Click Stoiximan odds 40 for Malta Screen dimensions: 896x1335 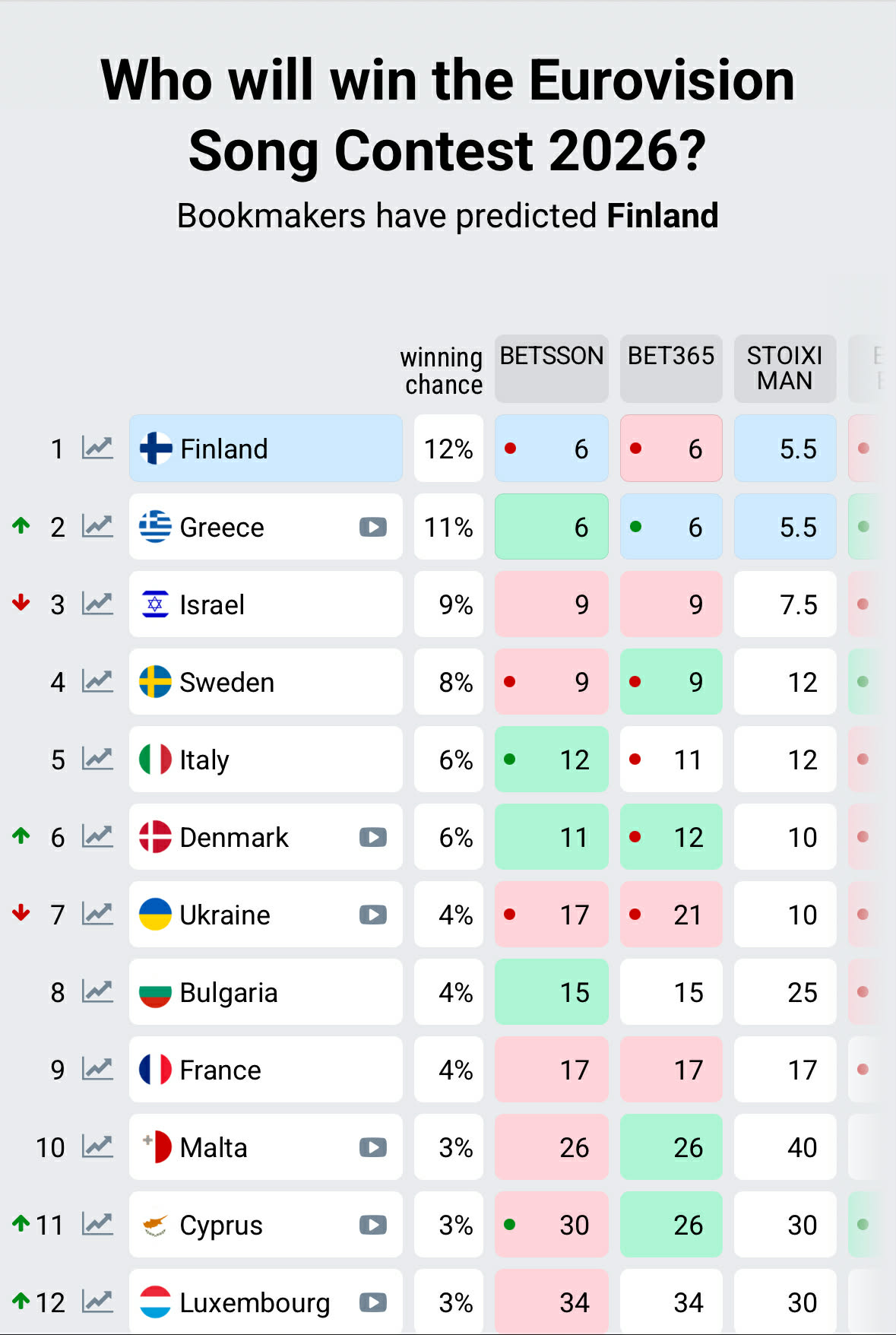[x=785, y=1147]
